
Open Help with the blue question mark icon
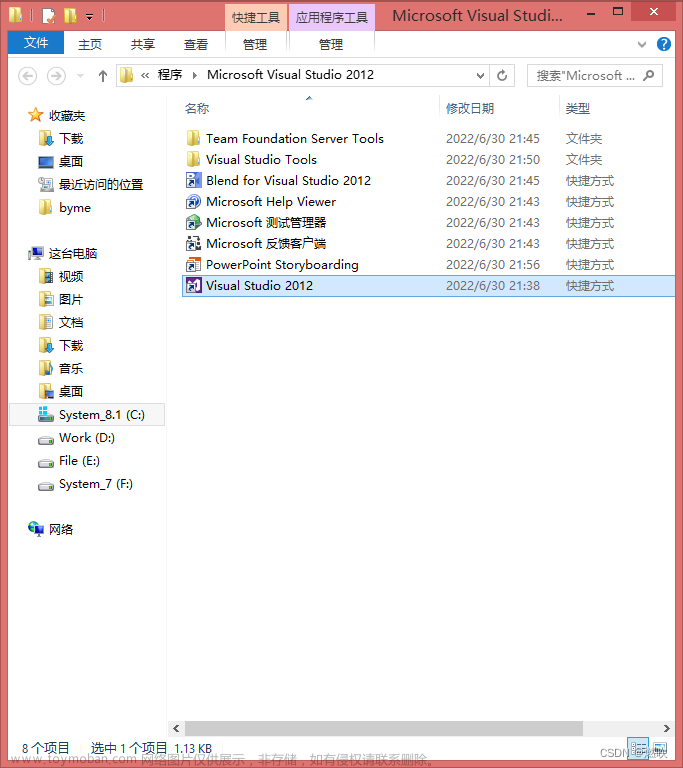point(663,45)
